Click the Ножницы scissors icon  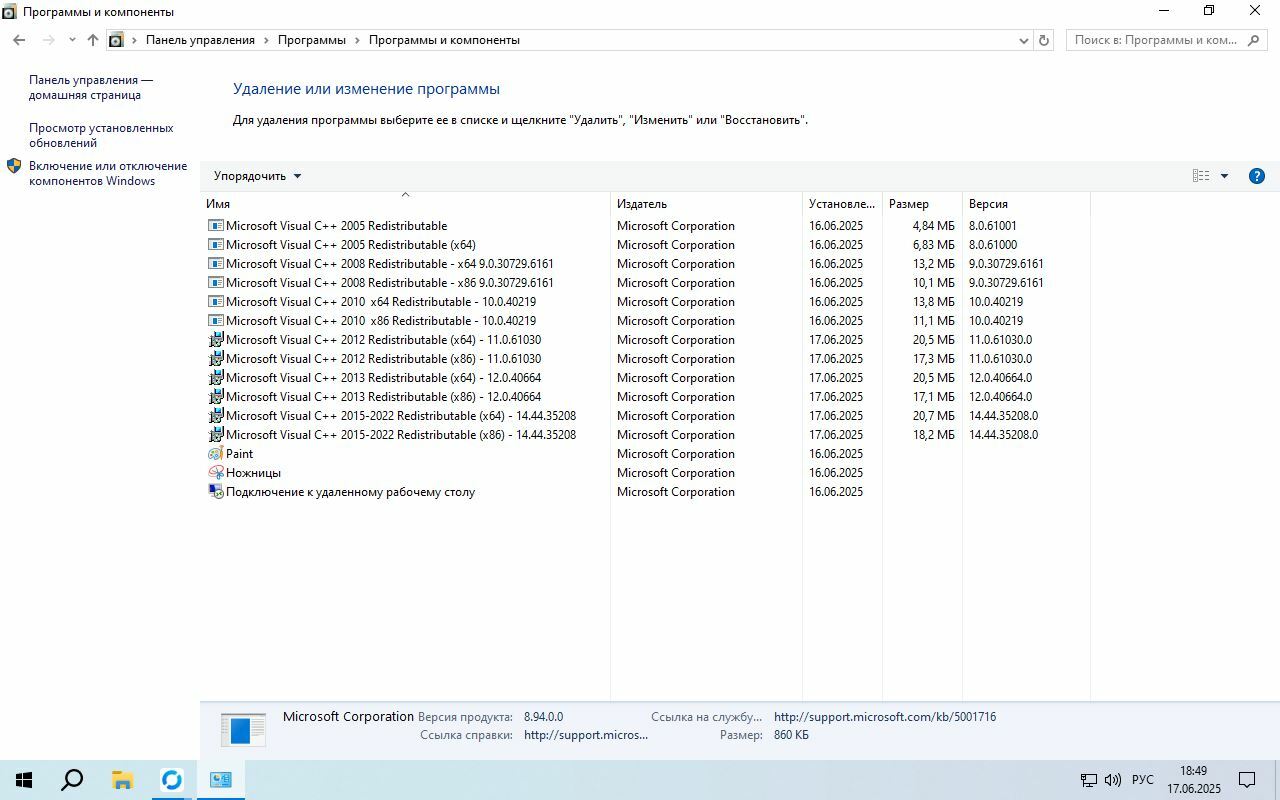click(x=215, y=473)
